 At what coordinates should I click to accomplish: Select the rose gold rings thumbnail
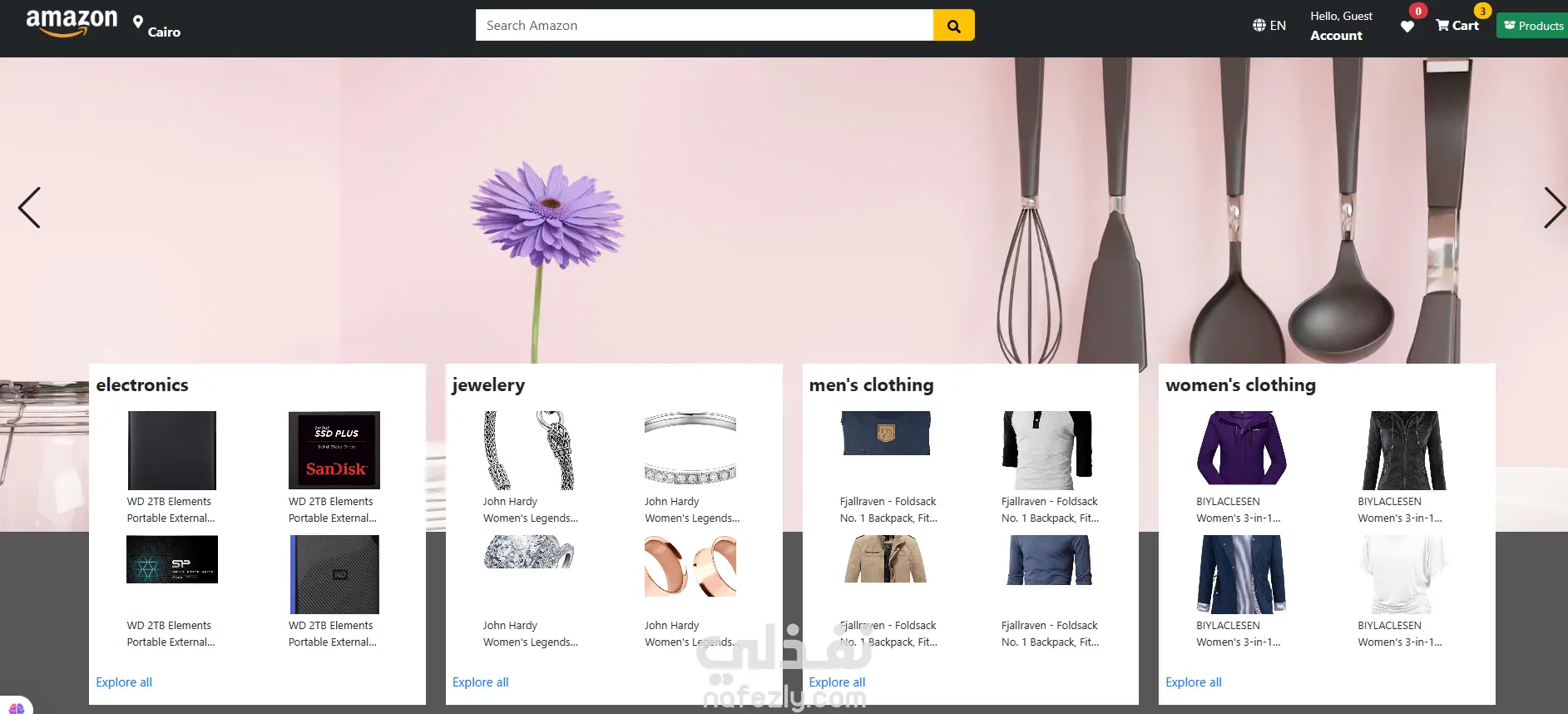(690, 566)
